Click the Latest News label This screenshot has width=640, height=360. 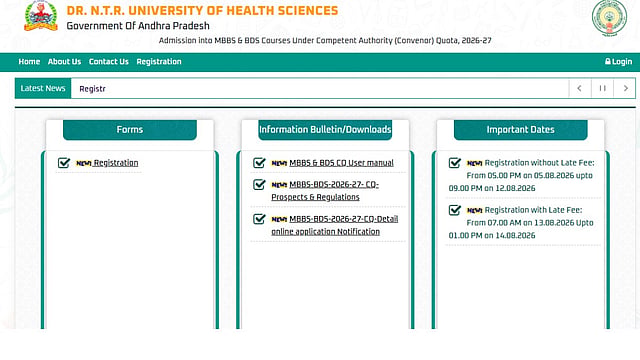43,88
